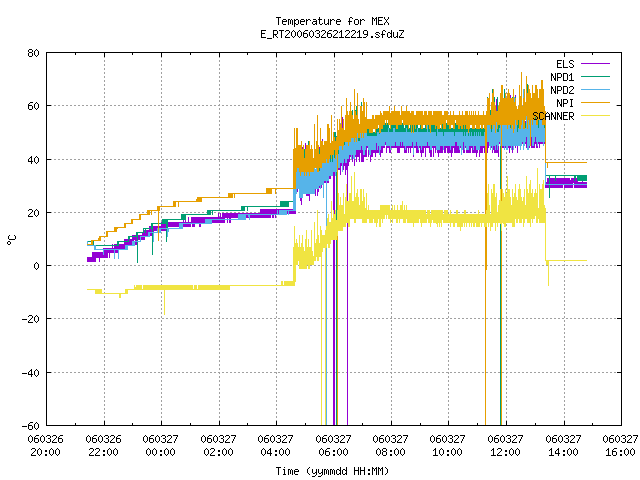
Task: Click the x-axis tick label 060327 02:00
Action: pyautogui.click(x=218, y=446)
